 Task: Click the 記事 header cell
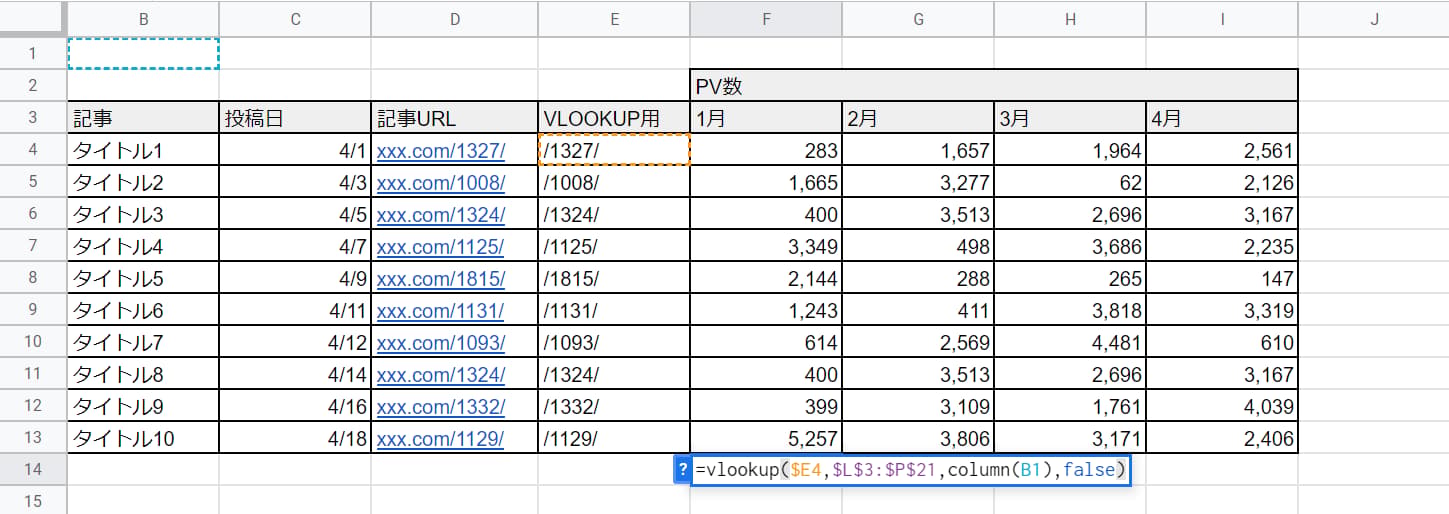[144, 117]
